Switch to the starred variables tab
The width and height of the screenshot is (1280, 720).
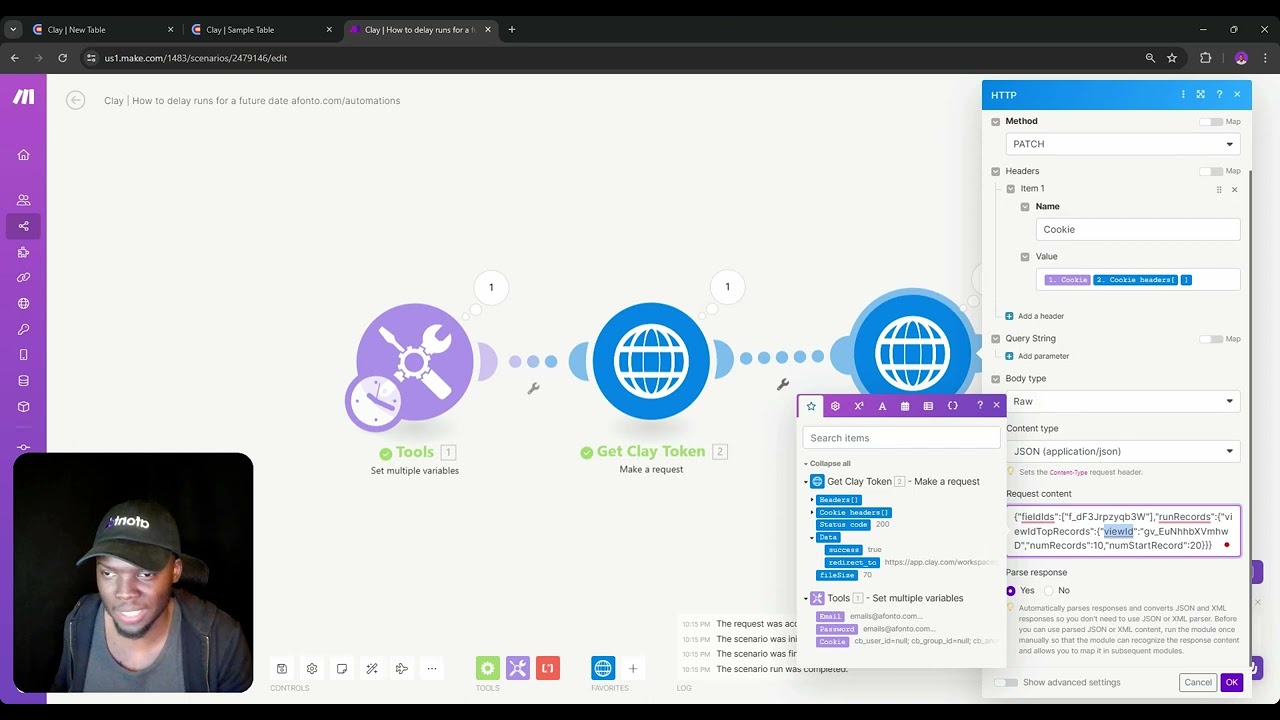click(x=811, y=406)
